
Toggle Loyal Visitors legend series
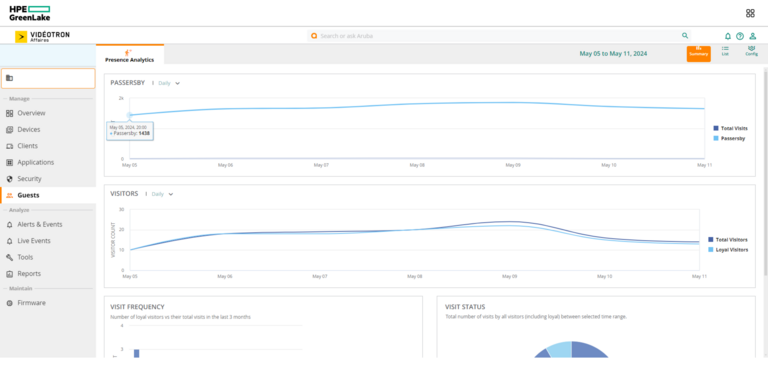tap(728, 250)
